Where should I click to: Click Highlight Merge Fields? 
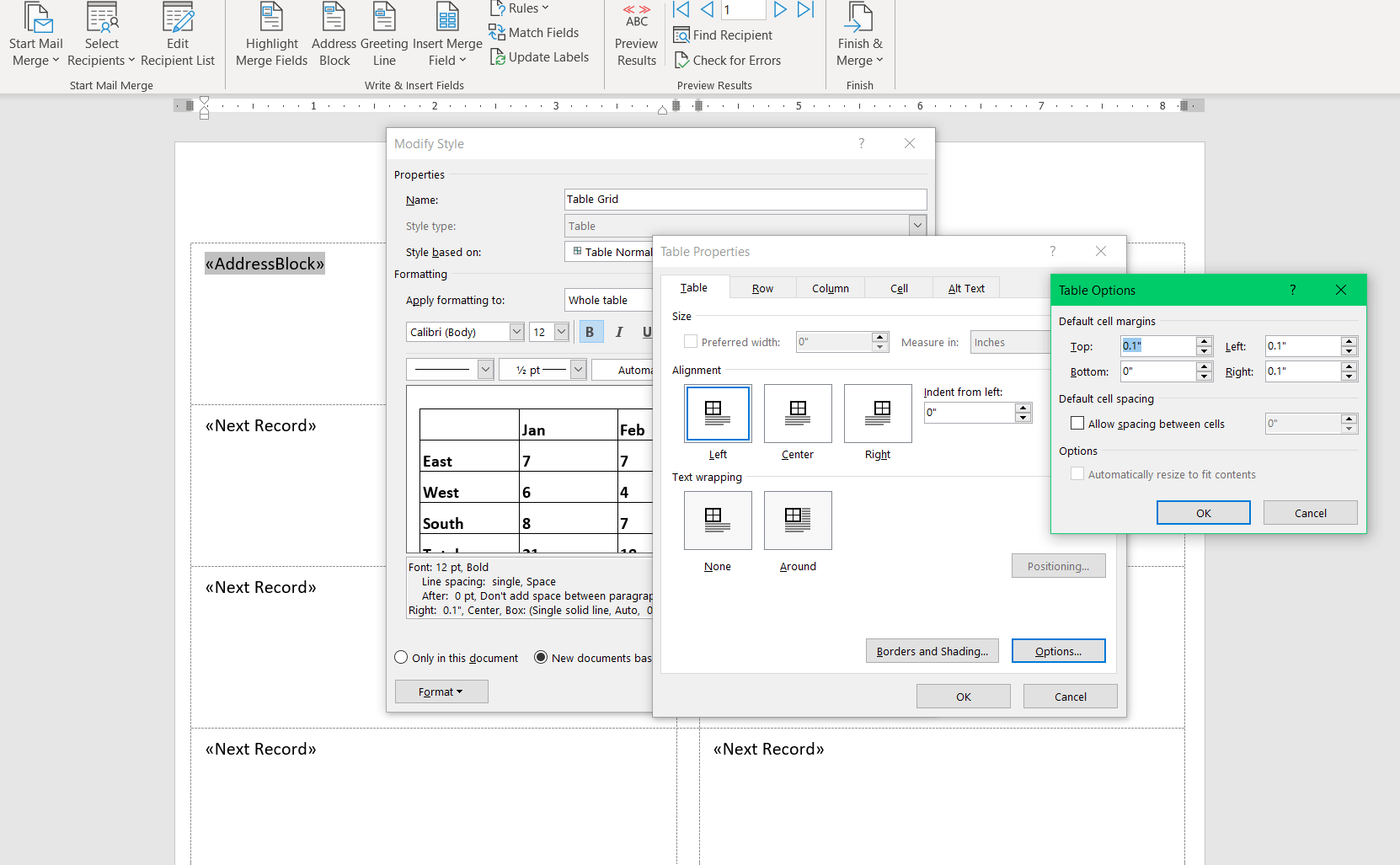point(271,35)
